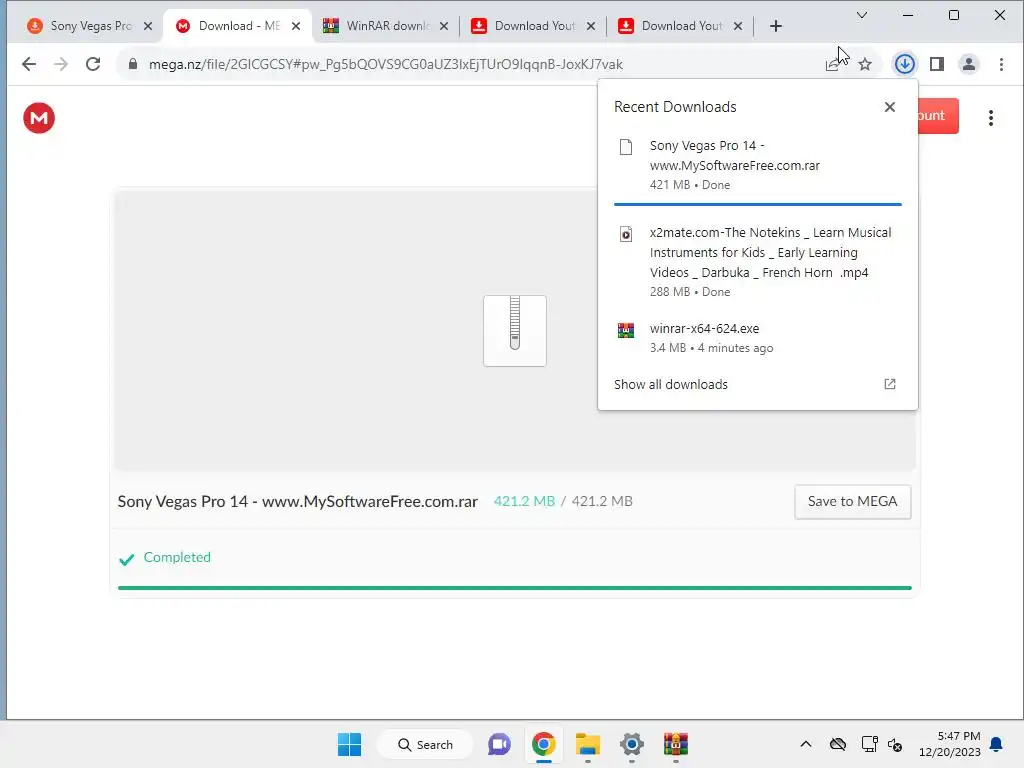Open the Chrome profile avatar

(968, 64)
